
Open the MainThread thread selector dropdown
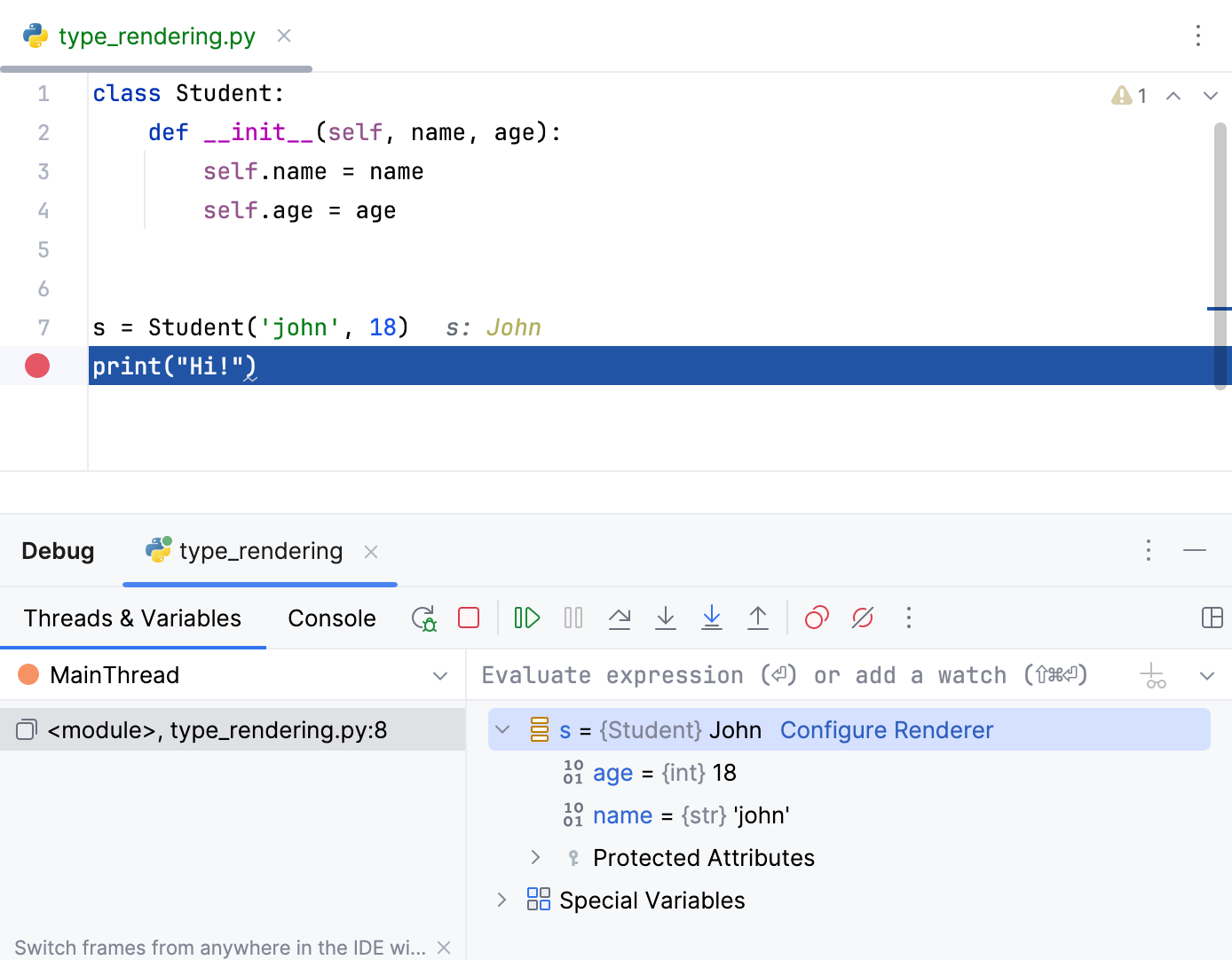[439, 675]
